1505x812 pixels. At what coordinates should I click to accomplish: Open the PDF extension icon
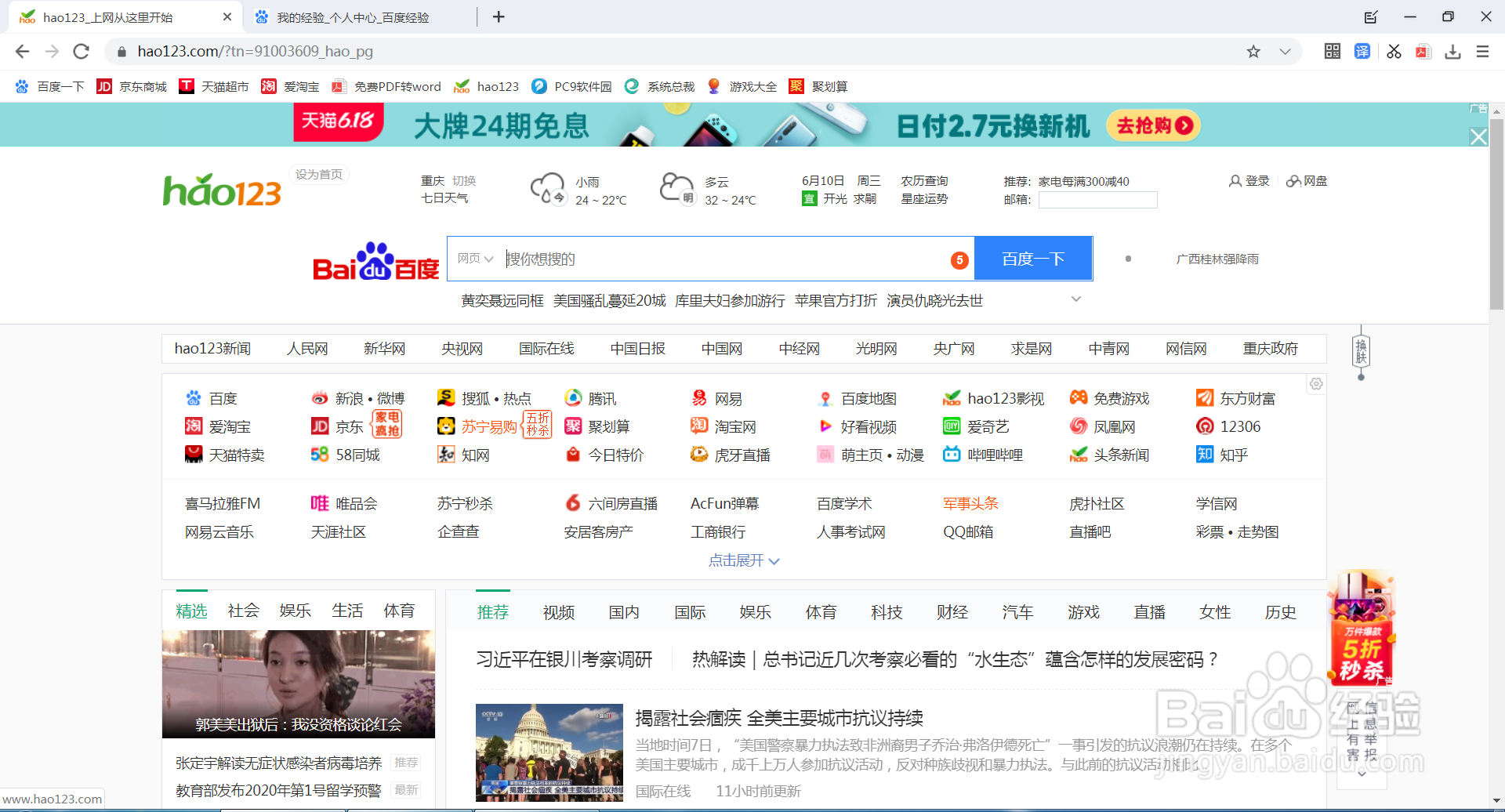point(1423,52)
